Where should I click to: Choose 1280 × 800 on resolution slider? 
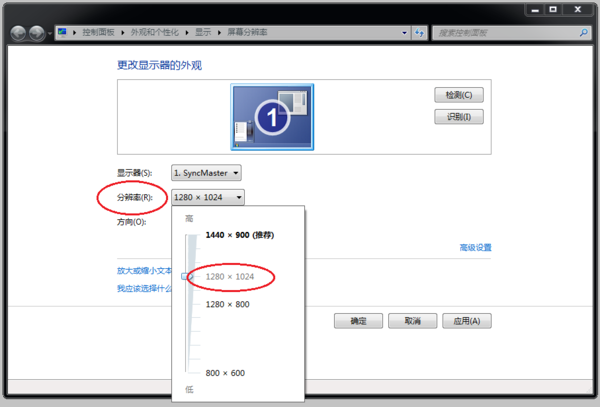[x=228, y=304]
